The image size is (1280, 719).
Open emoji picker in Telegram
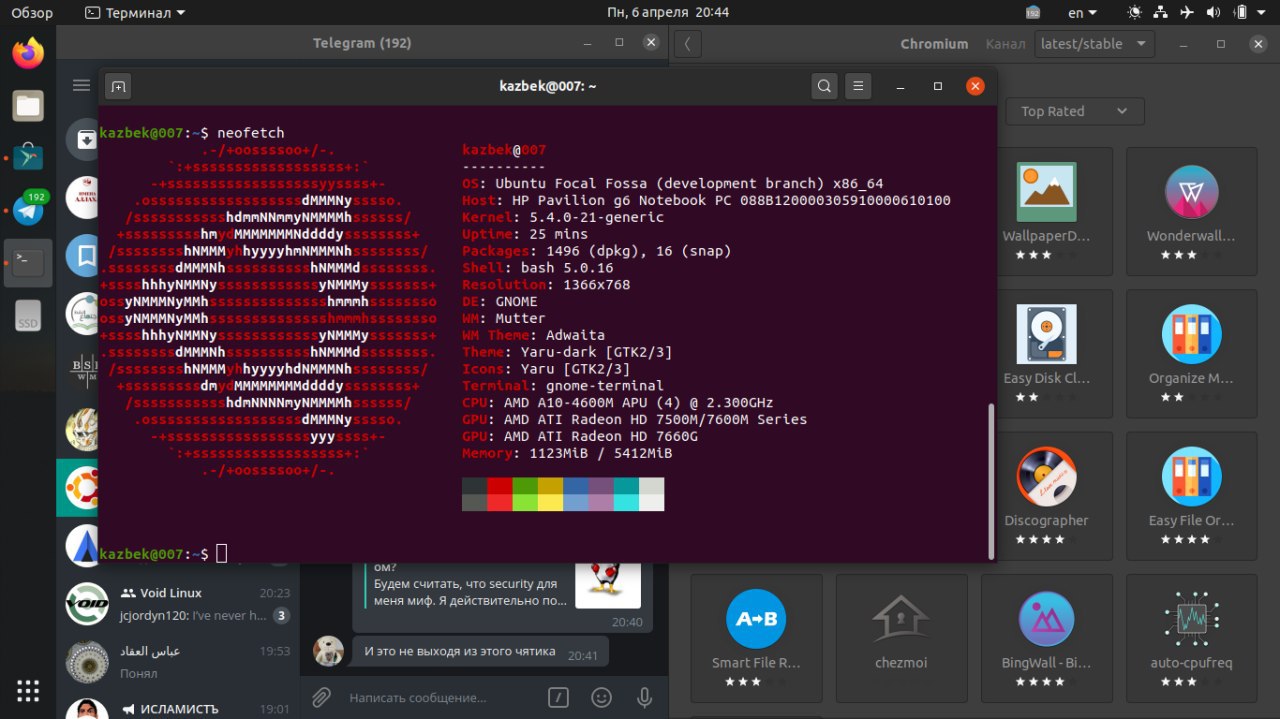tap(601, 697)
